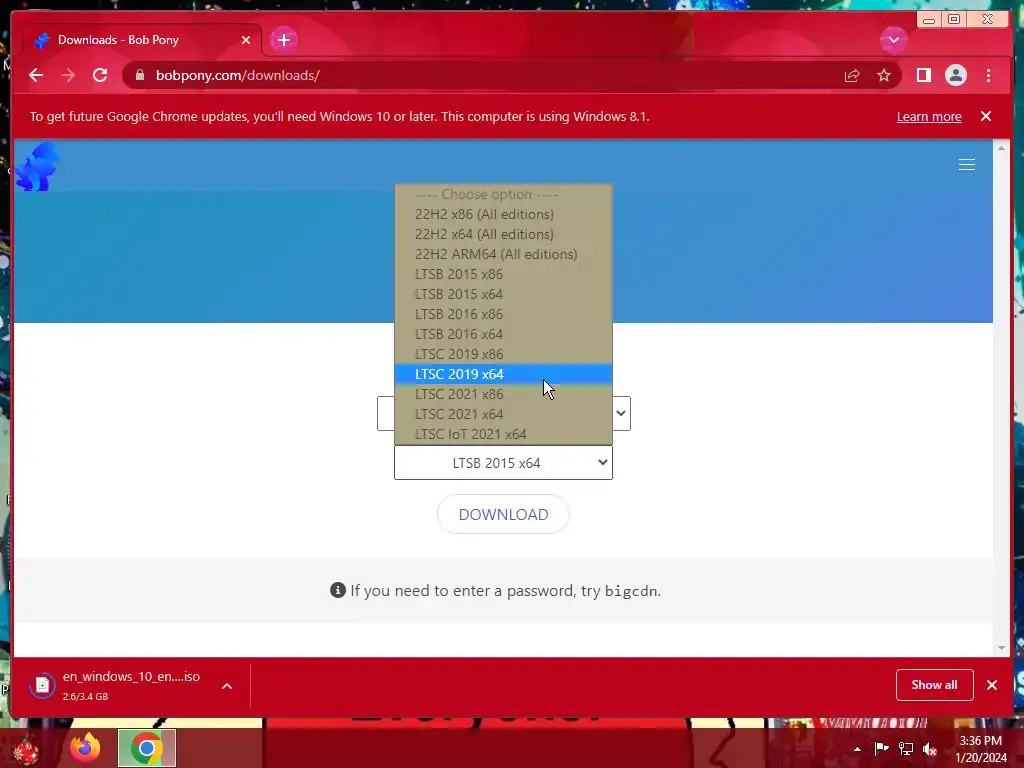Open the clock showing 3:36 PM
This screenshot has height=768, width=1024.
(981, 749)
